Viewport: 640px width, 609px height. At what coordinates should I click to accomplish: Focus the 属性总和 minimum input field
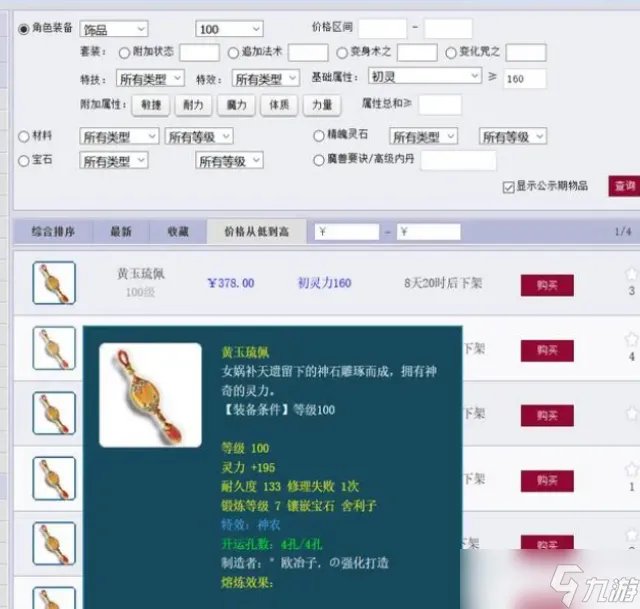coord(440,105)
